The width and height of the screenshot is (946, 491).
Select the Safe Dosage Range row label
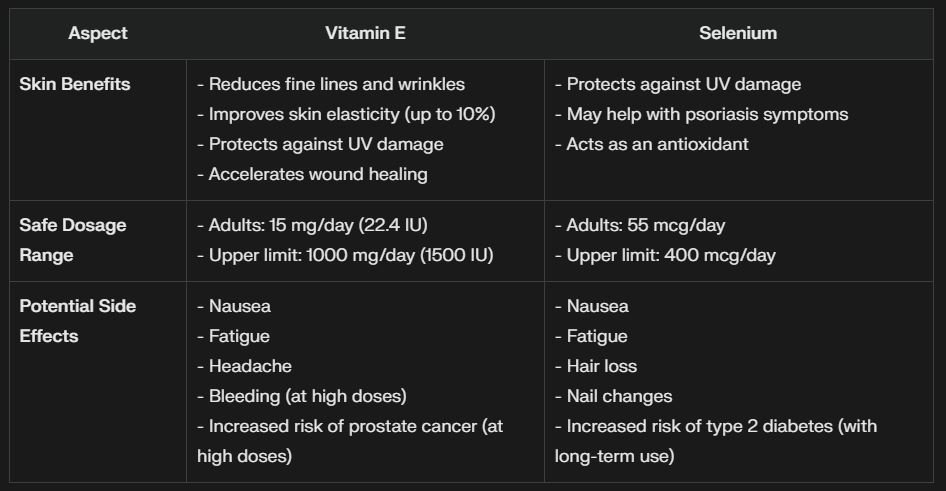tap(73, 239)
